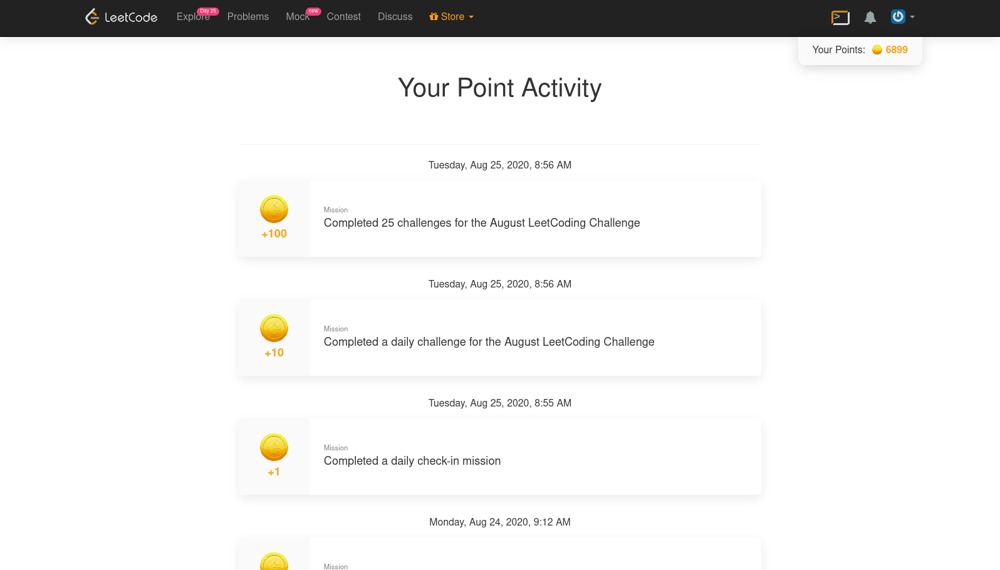Click the gold coin beside +100
Screen dimensions: 1000x570
[x=274, y=209]
